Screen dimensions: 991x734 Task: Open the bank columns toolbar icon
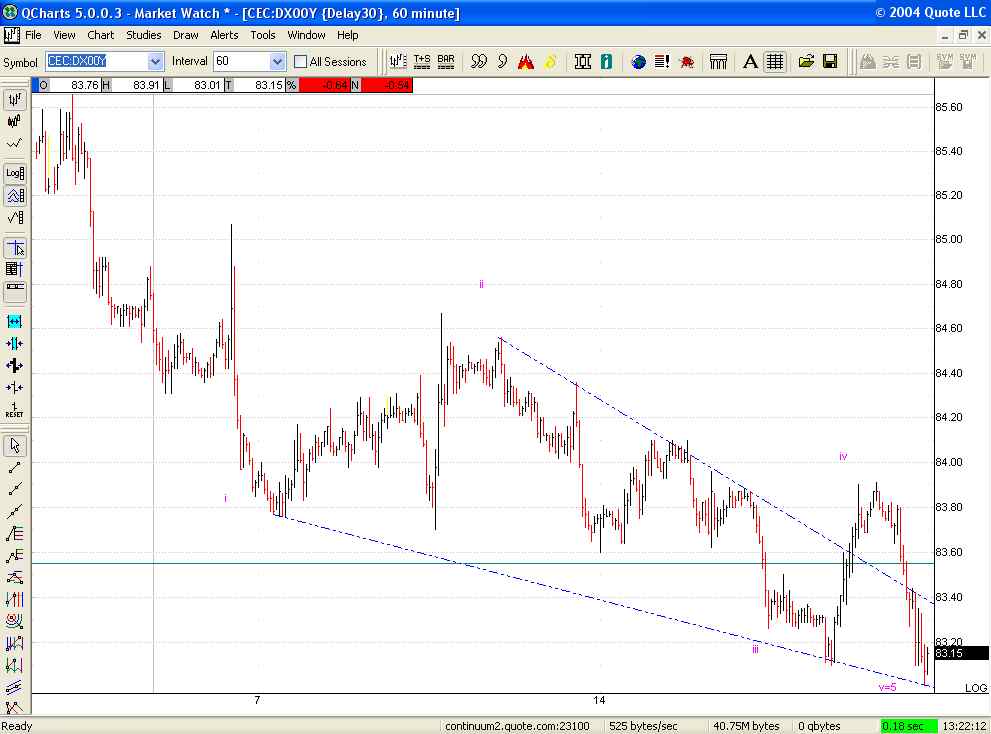(x=718, y=61)
